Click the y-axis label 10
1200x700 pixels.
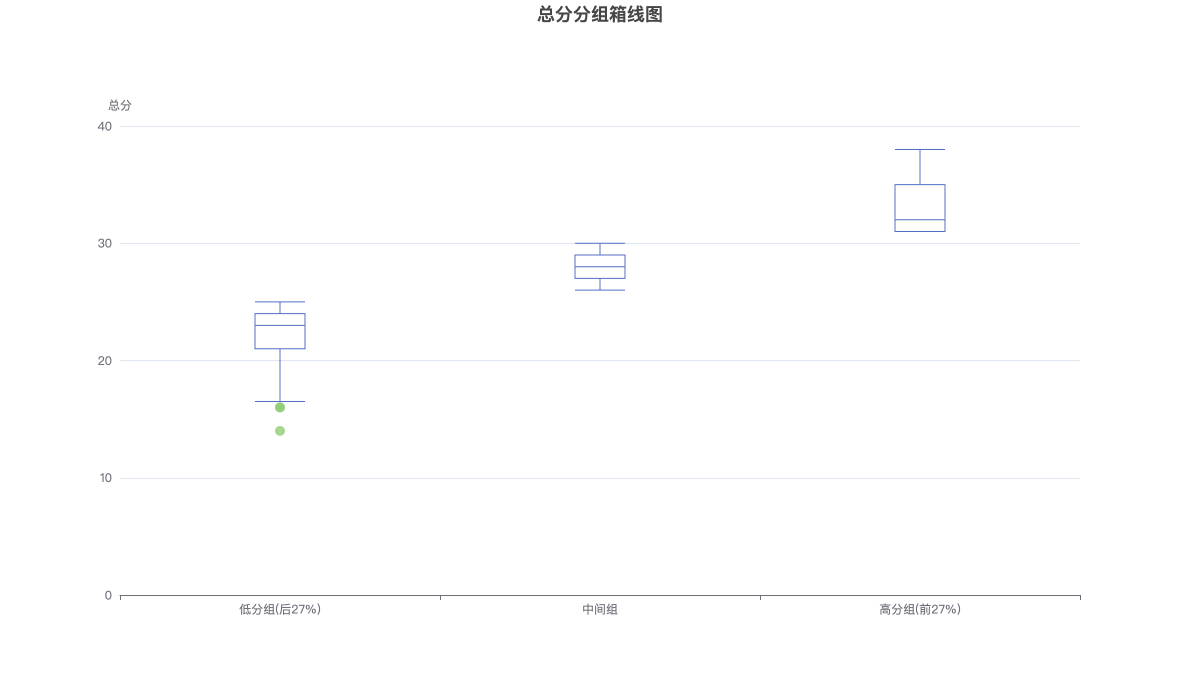coord(105,478)
